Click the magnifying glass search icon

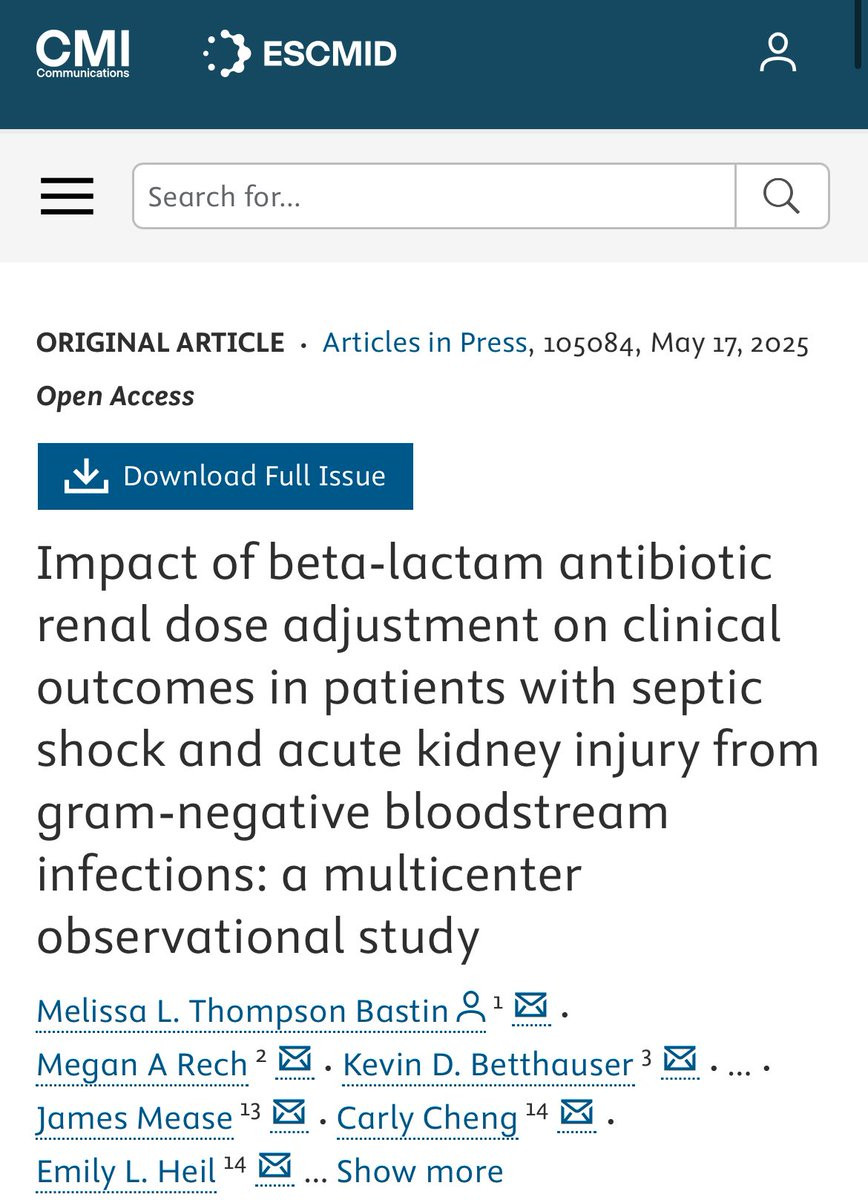(x=781, y=196)
